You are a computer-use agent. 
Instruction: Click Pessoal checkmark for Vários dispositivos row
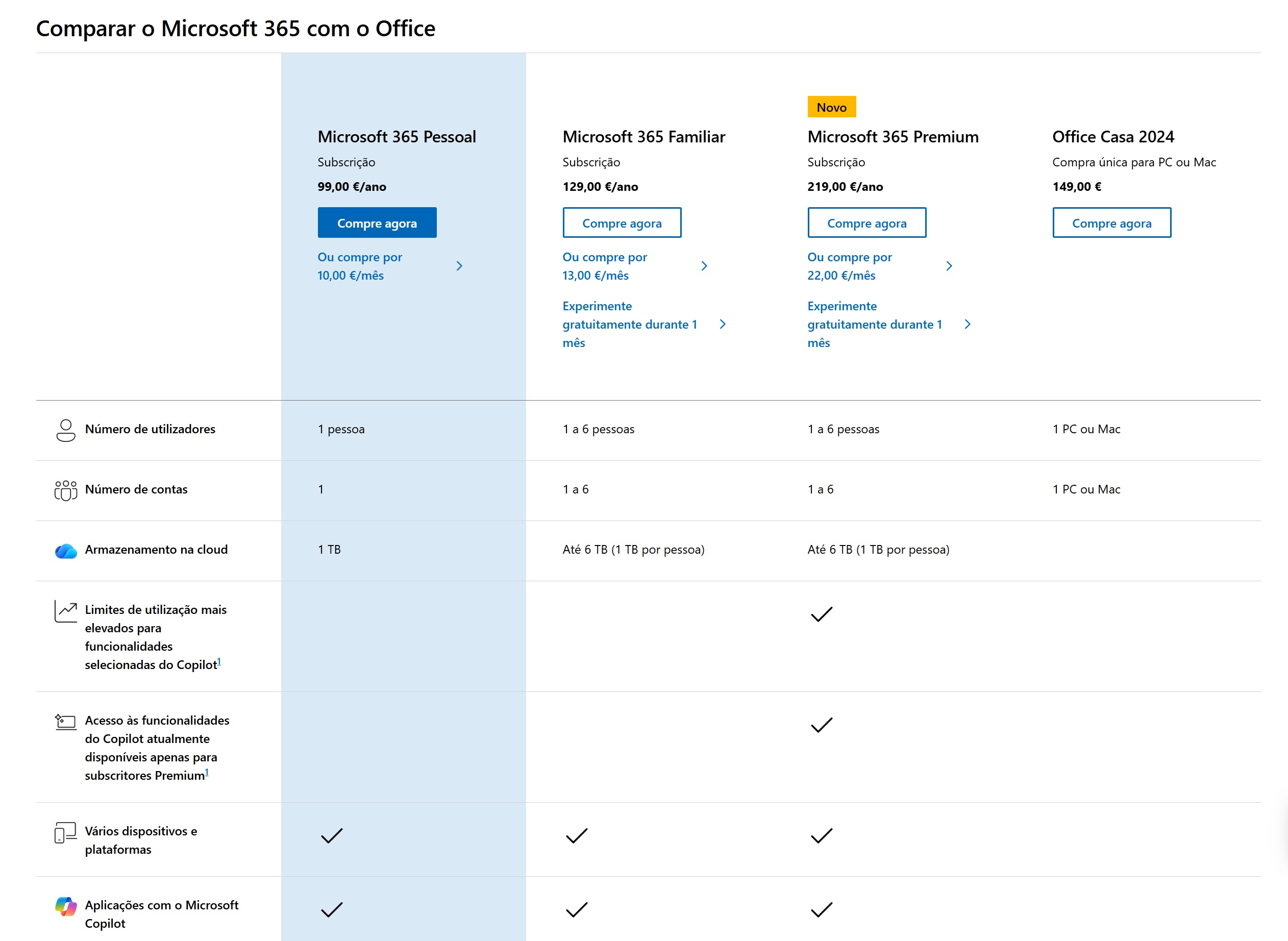point(332,835)
